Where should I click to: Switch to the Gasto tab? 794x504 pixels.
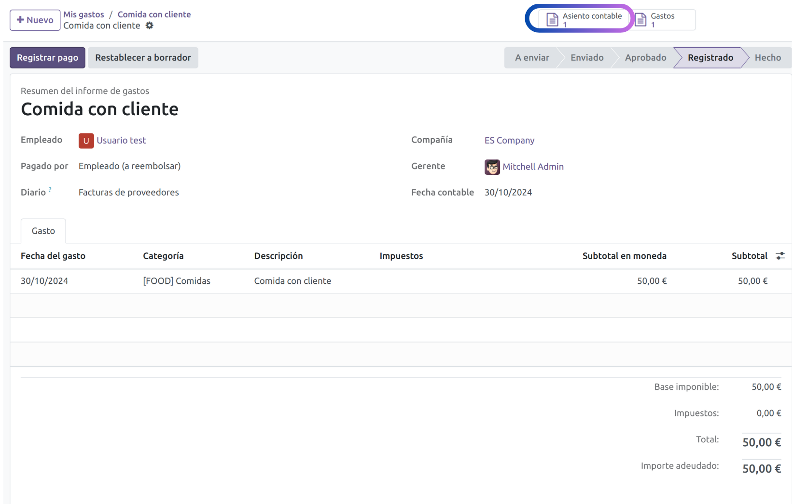43,231
